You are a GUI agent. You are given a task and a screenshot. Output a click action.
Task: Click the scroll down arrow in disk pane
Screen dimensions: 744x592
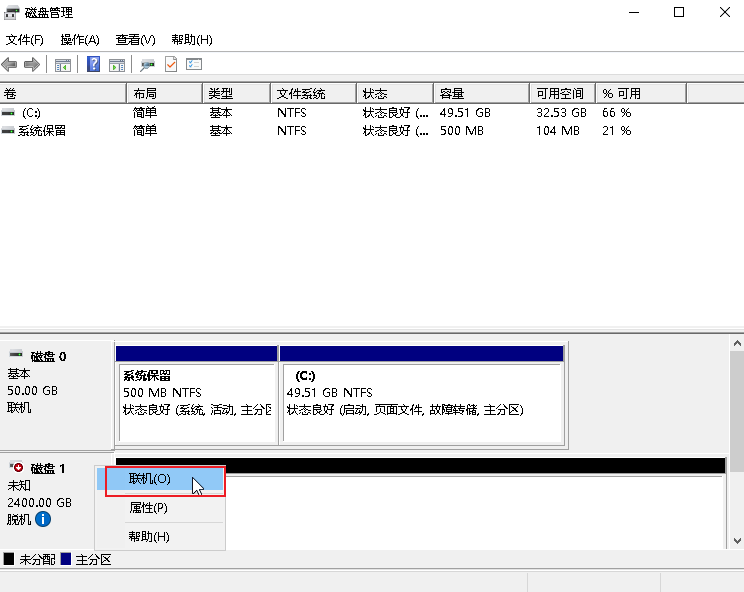(x=737, y=540)
